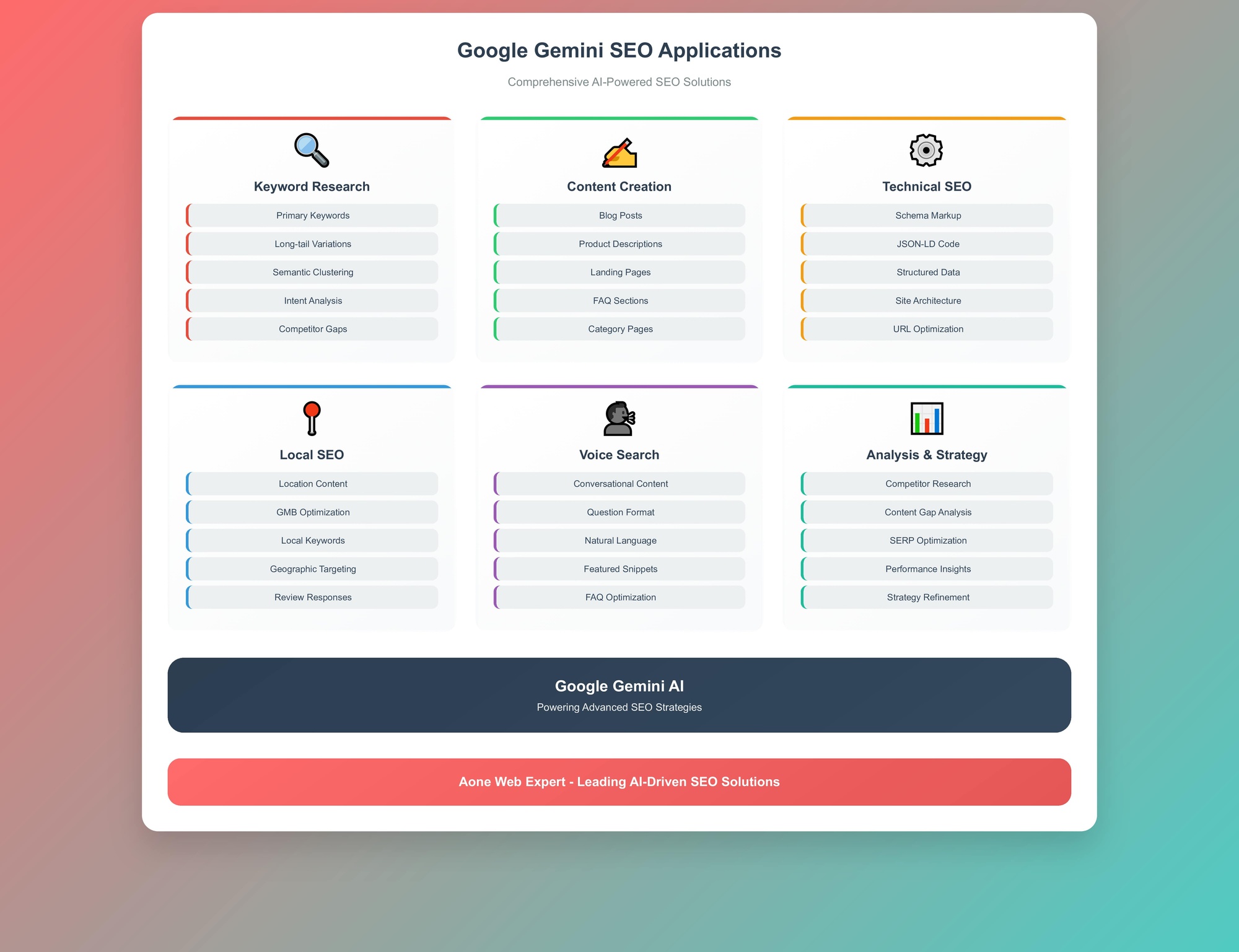Click the speaking head Voice Search icon

[619, 419]
